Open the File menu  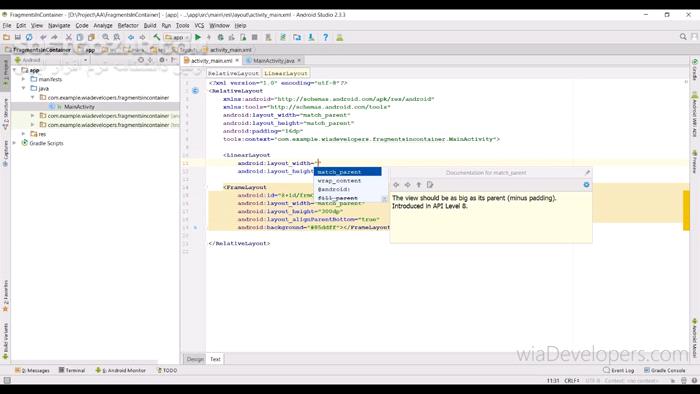pos(7,25)
